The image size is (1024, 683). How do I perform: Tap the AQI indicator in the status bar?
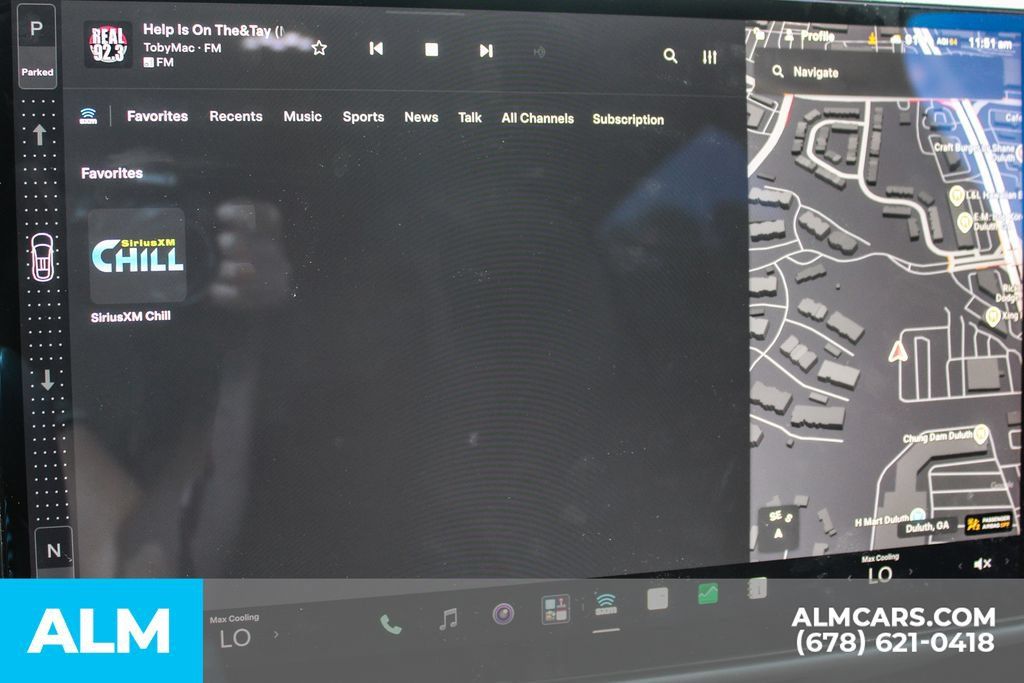click(947, 42)
